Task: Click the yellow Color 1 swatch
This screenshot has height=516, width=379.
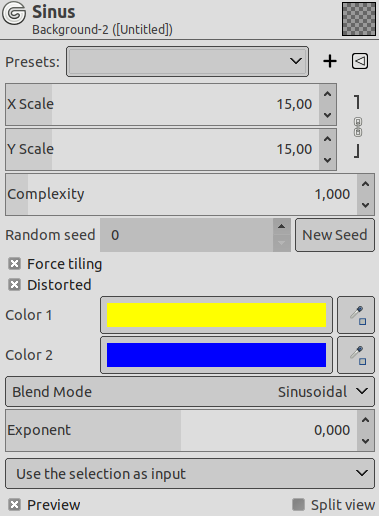Action: tap(216, 315)
